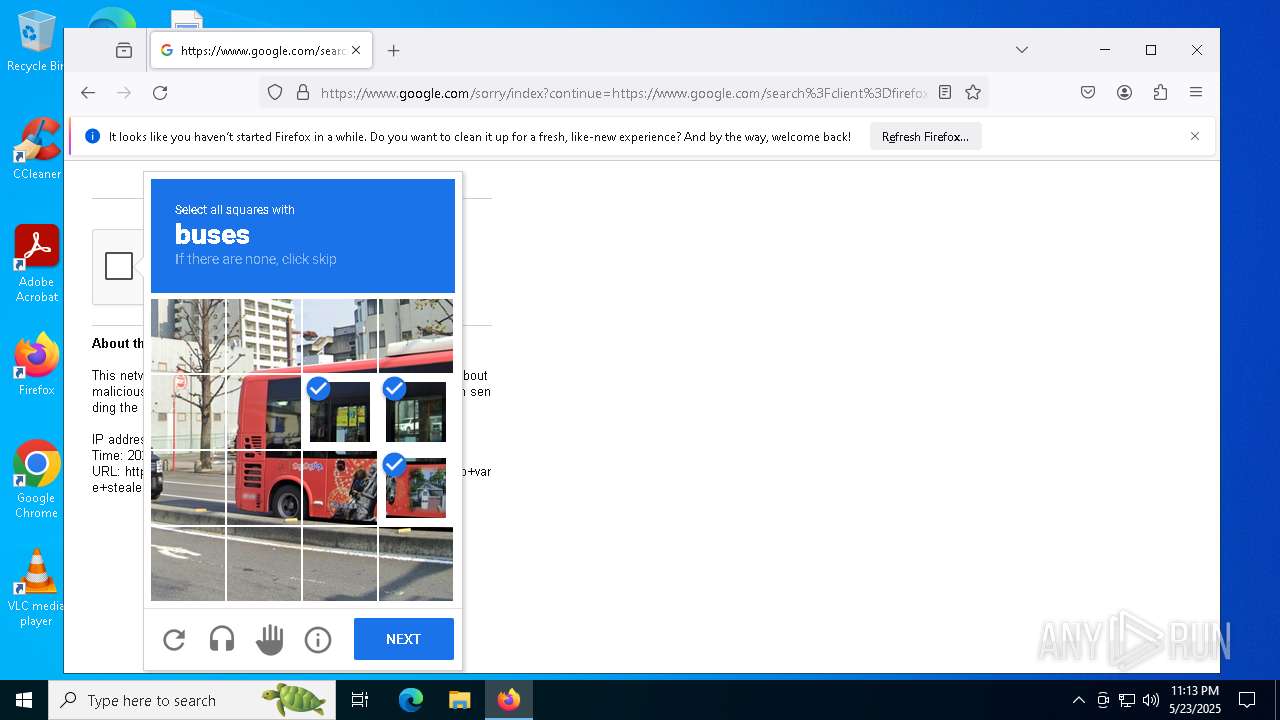Select tile showing bus side with decorations
Screen dimensions: 1280x720
pyautogui.click(x=340, y=488)
